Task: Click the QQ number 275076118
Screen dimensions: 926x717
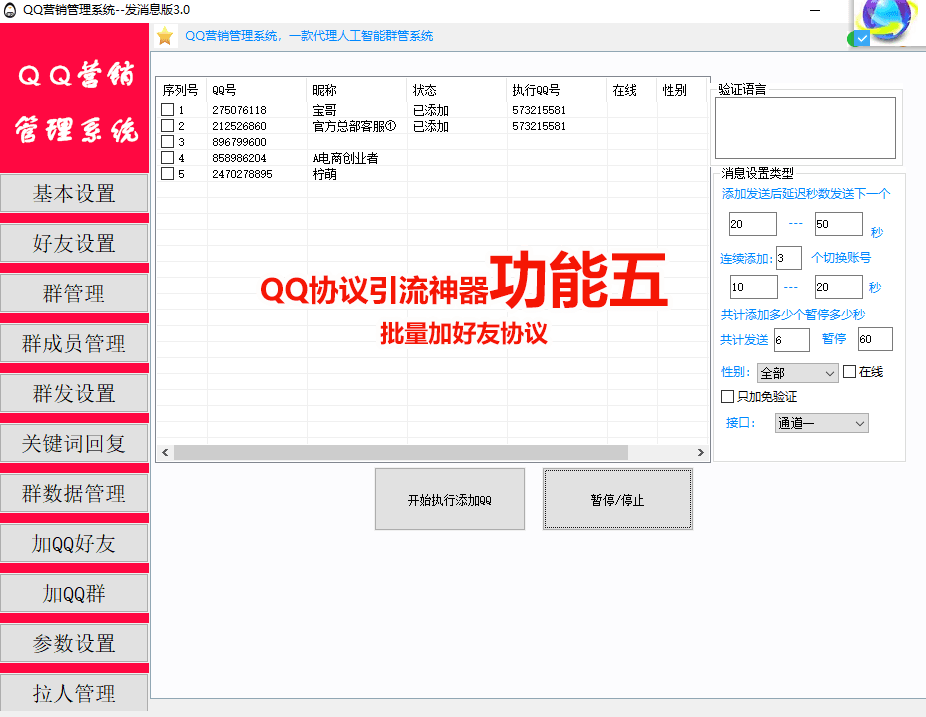Action: click(x=239, y=110)
